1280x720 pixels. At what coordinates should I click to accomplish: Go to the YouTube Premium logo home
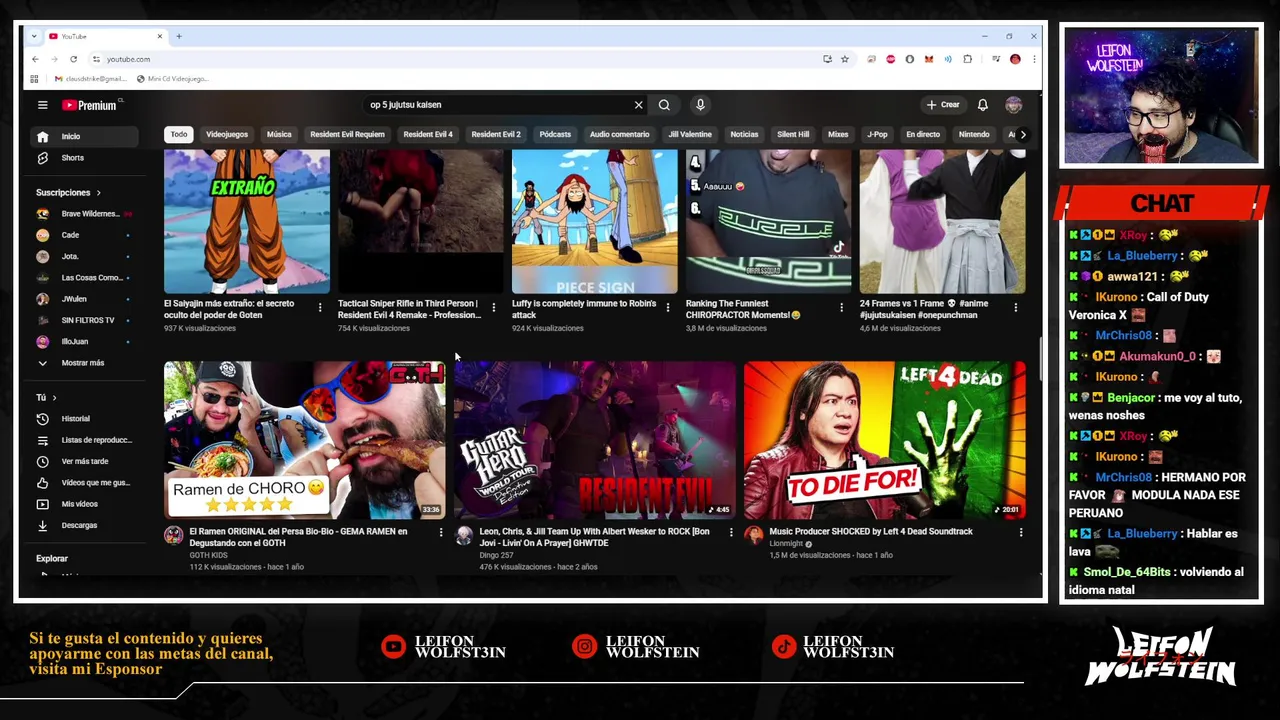pos(90,105)
